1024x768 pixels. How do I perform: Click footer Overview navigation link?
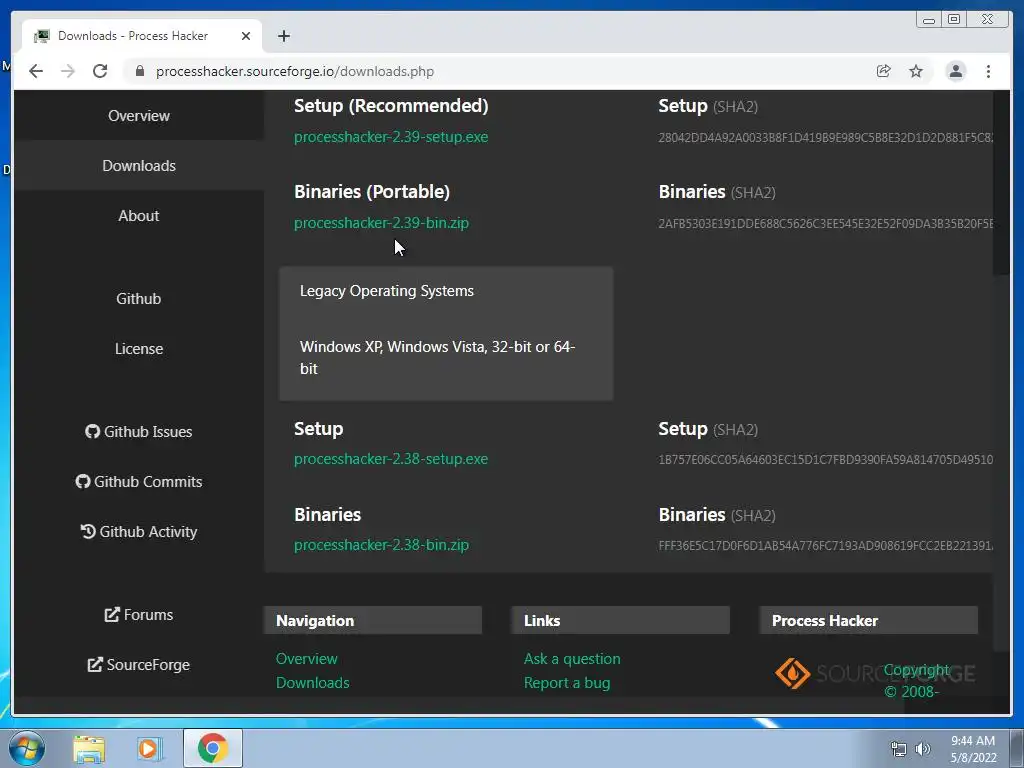(x=306, y=658)
